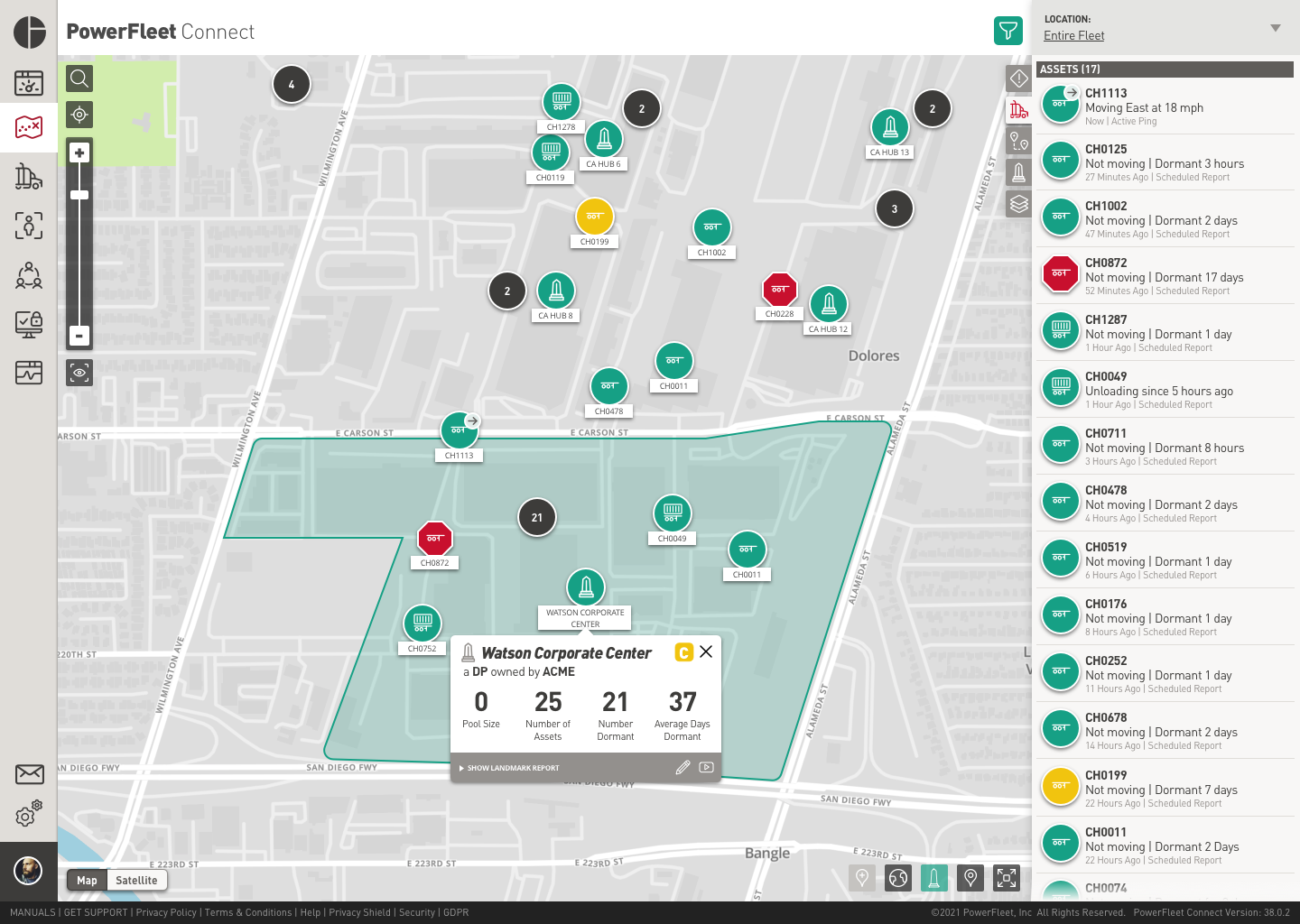Open the compliance monitor sidebar icon
This screenshot has height=924, width=1300.
pyautogui.click(x=29, y=324)
